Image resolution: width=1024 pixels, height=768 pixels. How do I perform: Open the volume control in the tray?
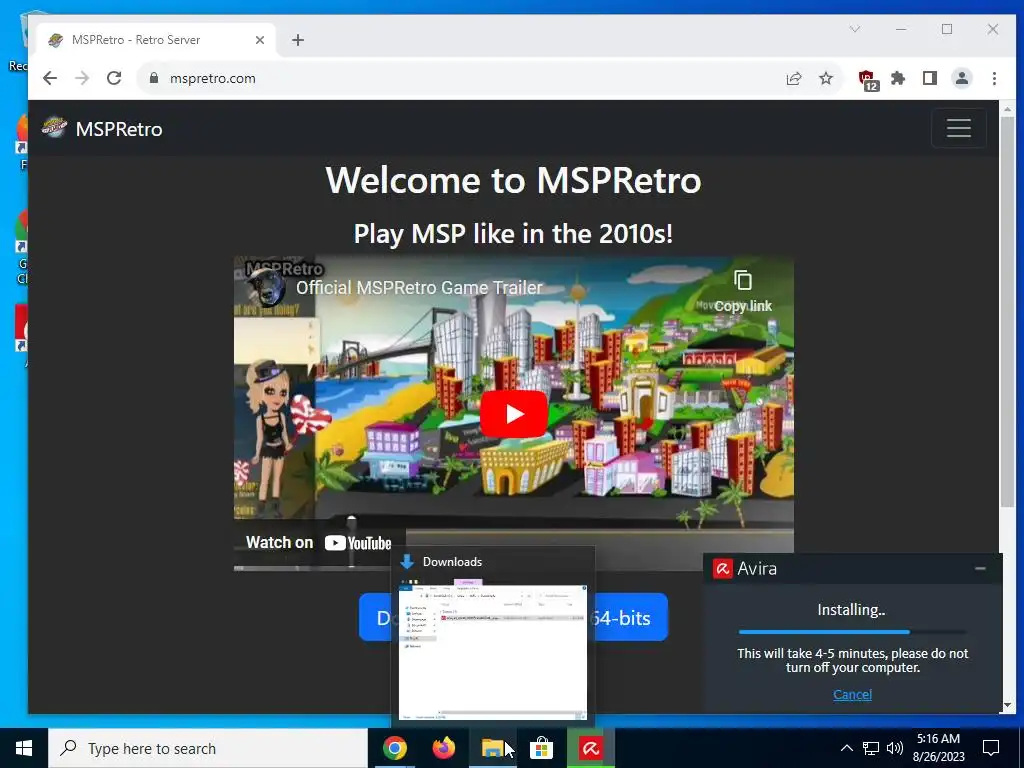click(x=895, y=748)
